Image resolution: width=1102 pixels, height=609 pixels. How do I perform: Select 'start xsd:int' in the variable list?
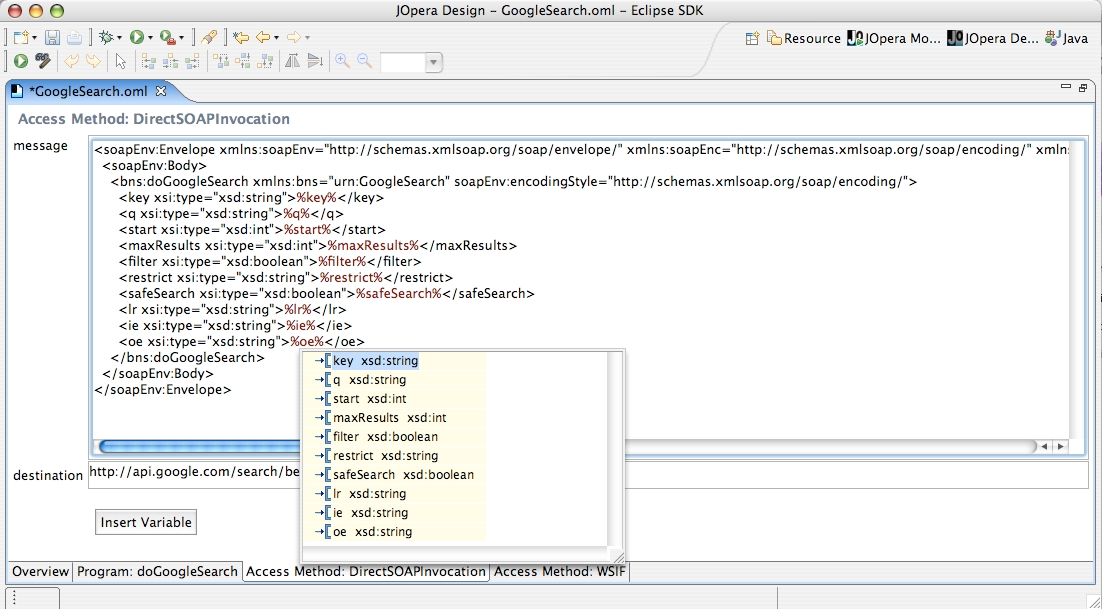[x=370, y=398]
